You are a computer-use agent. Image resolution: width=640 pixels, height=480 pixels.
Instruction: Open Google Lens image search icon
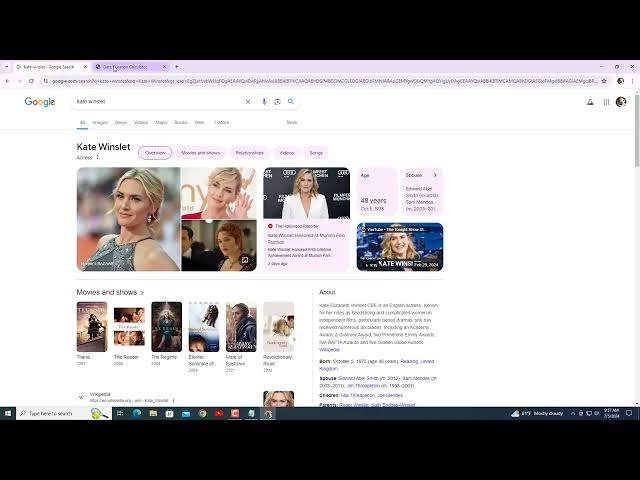click(278, 102)
